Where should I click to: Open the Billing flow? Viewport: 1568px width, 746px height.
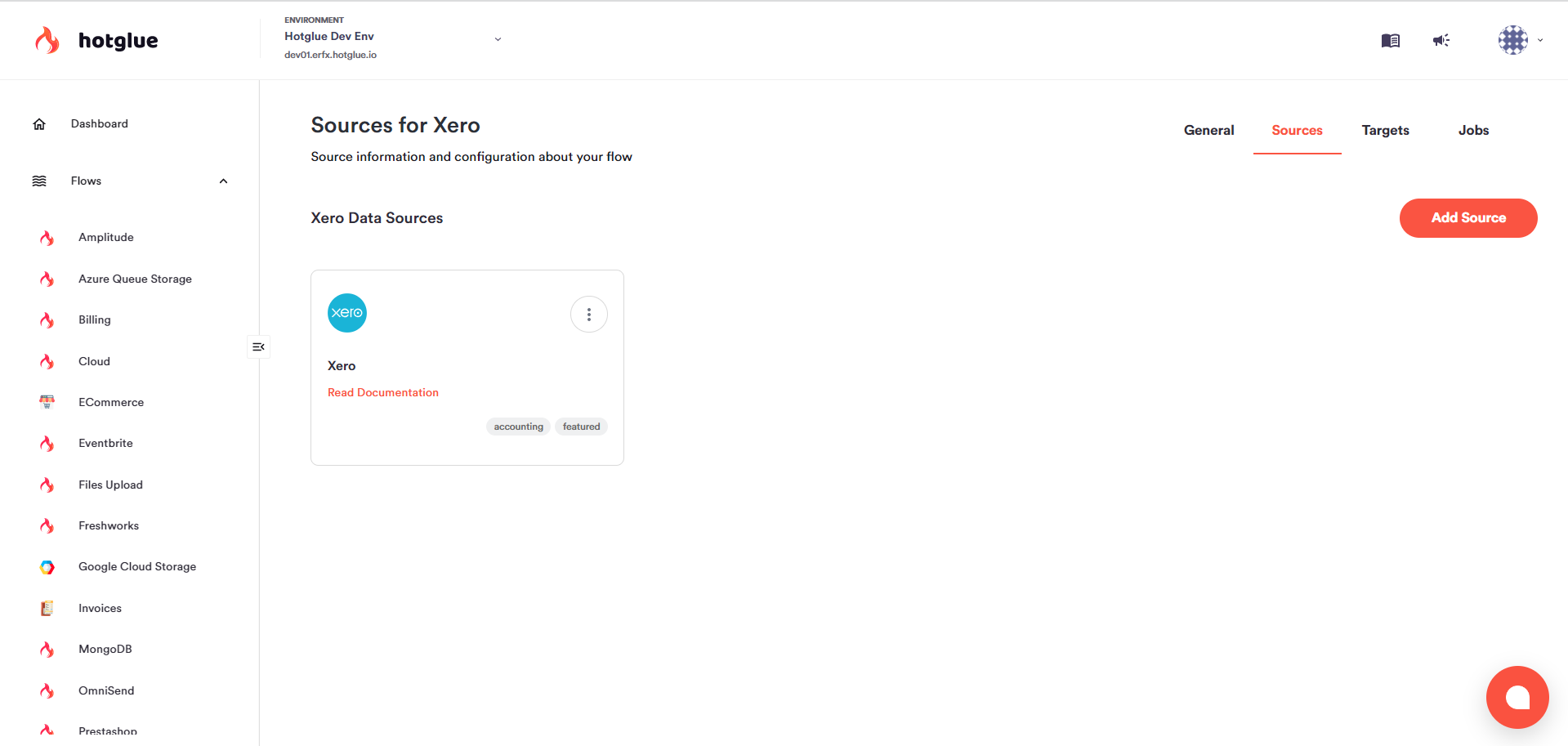95,320
